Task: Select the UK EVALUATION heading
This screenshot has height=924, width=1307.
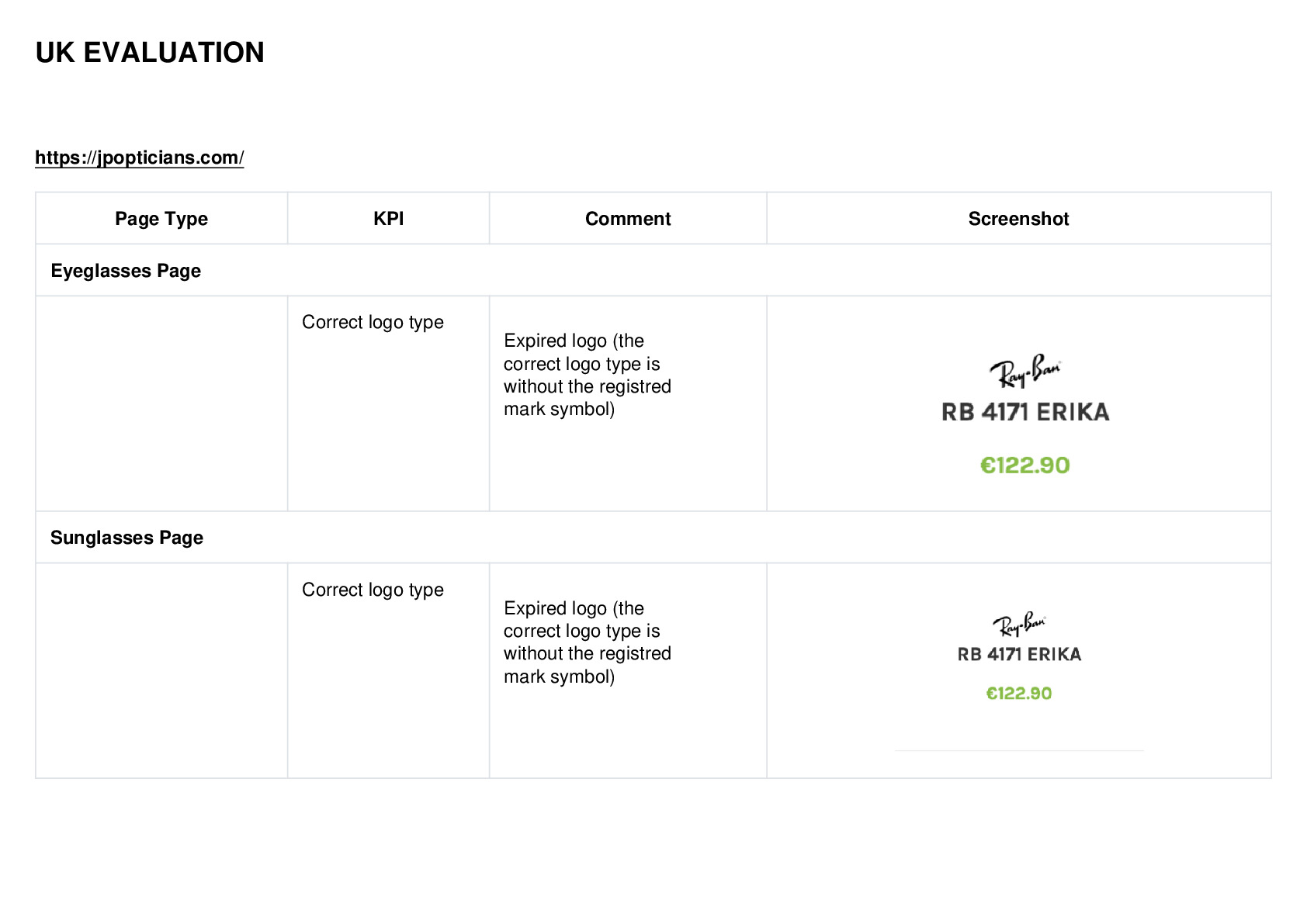Action: click(150, 53)
